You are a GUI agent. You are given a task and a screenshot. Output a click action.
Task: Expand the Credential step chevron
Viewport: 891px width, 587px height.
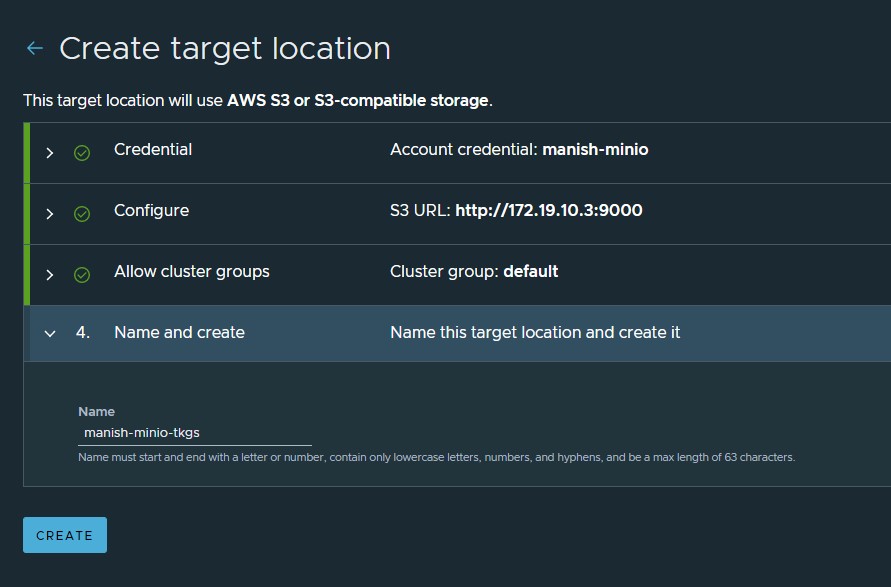[50, 153]
